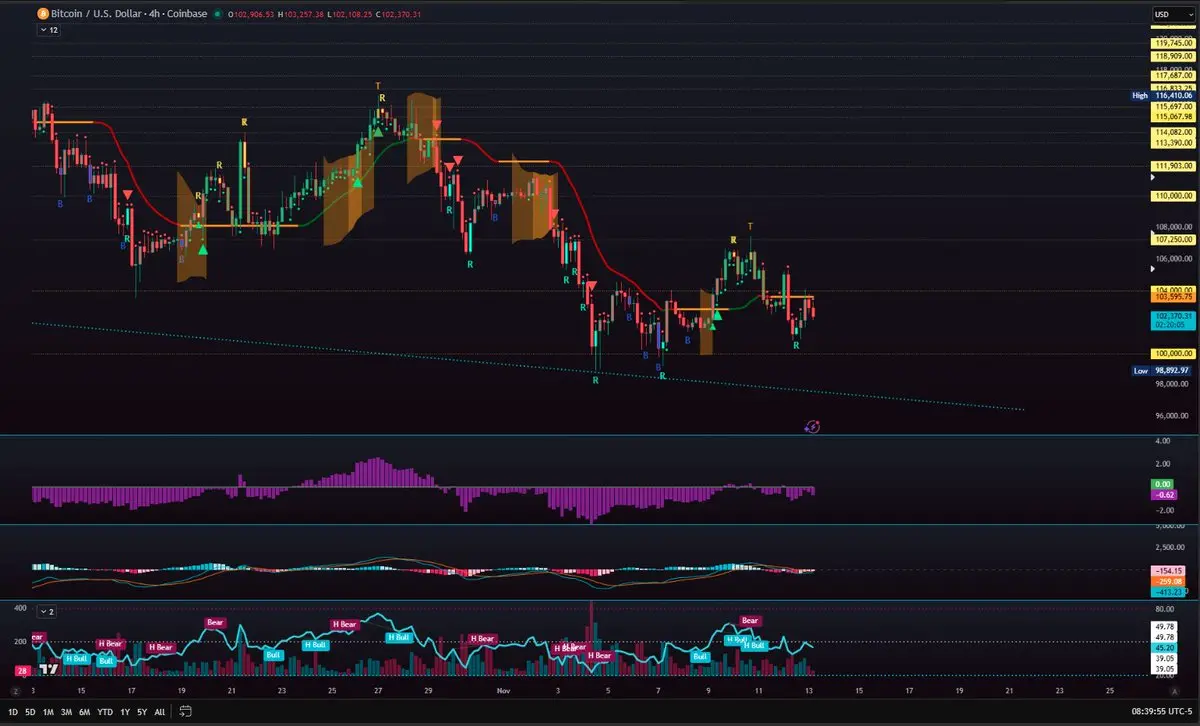Viewport: 1200px width, 726px height.
Task: Click the 118,909.00 price label
Action: tap(1172, 57)
